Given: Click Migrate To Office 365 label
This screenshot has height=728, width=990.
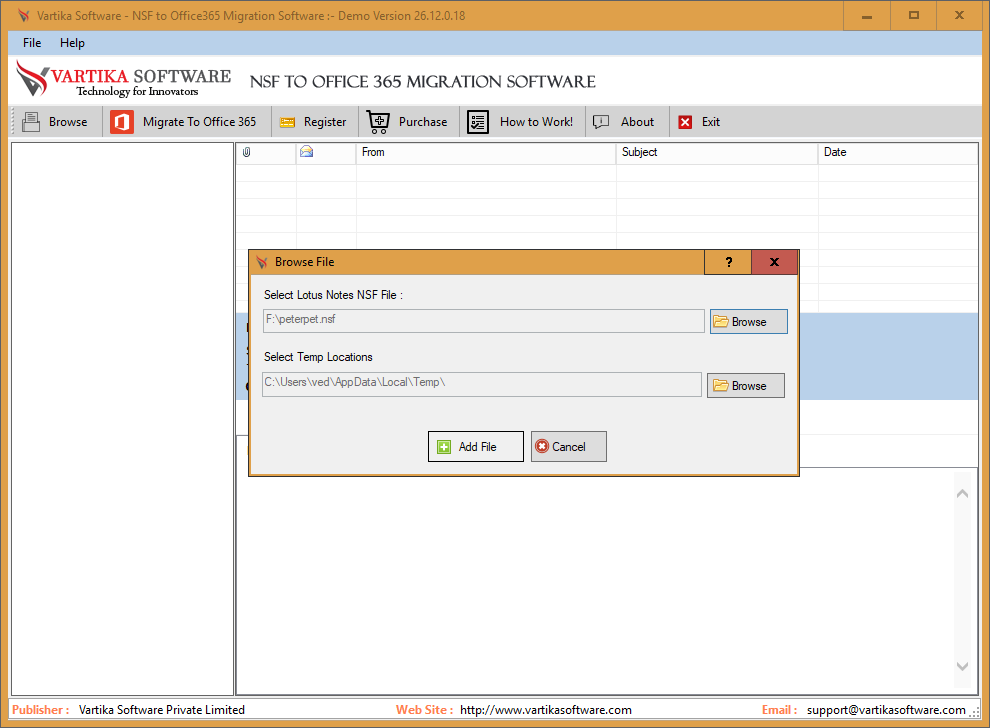Looking at the screenshot, I should click(200, 122).
